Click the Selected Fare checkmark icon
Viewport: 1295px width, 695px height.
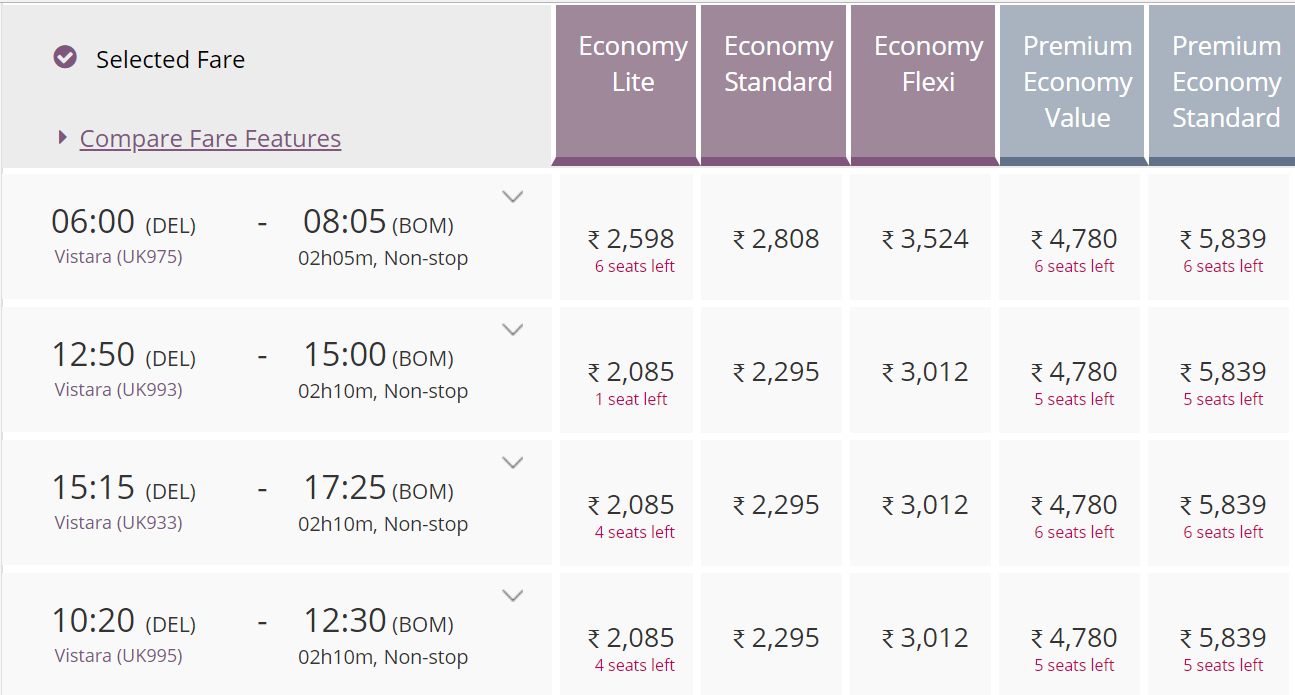[64, 58]
